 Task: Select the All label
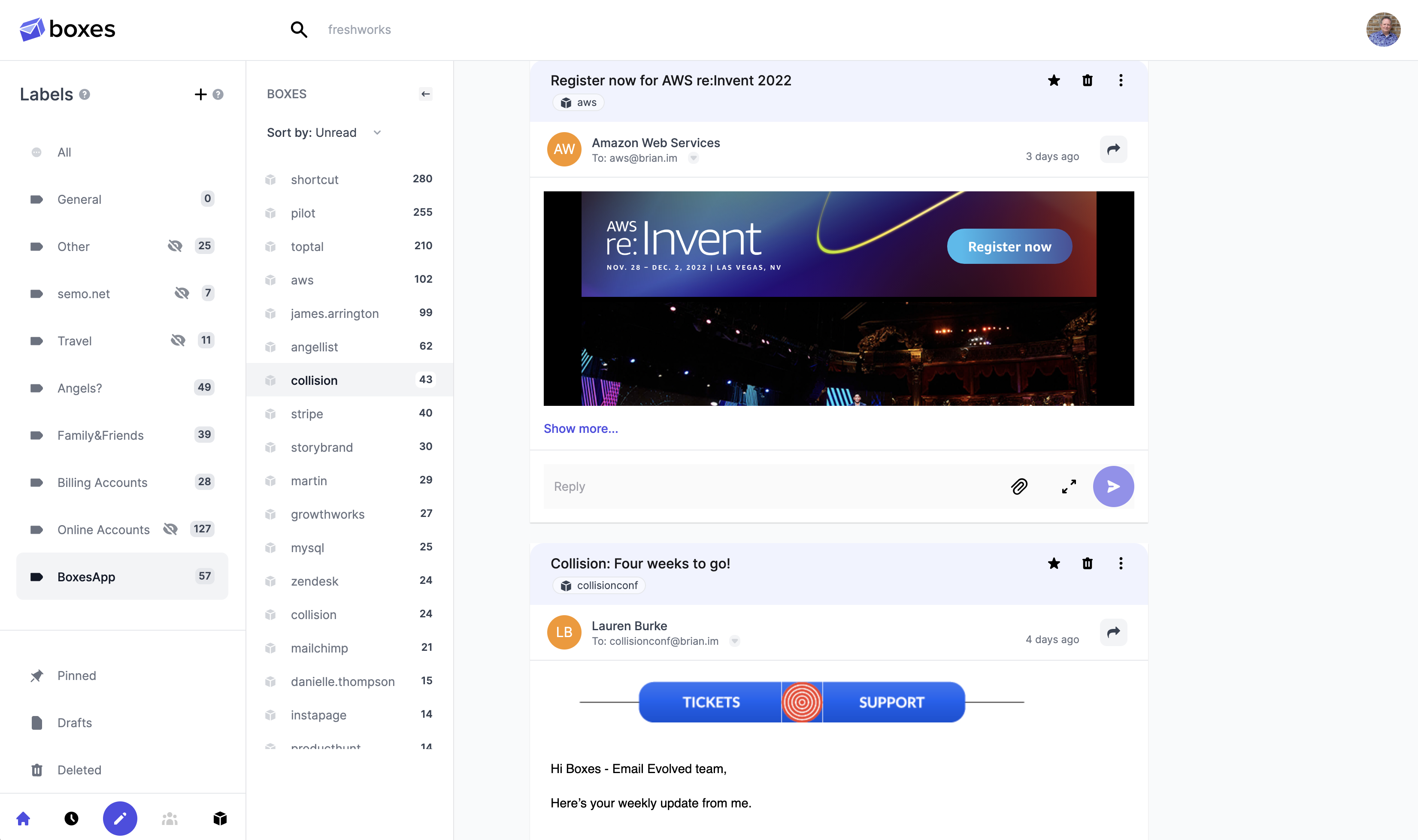122,152
